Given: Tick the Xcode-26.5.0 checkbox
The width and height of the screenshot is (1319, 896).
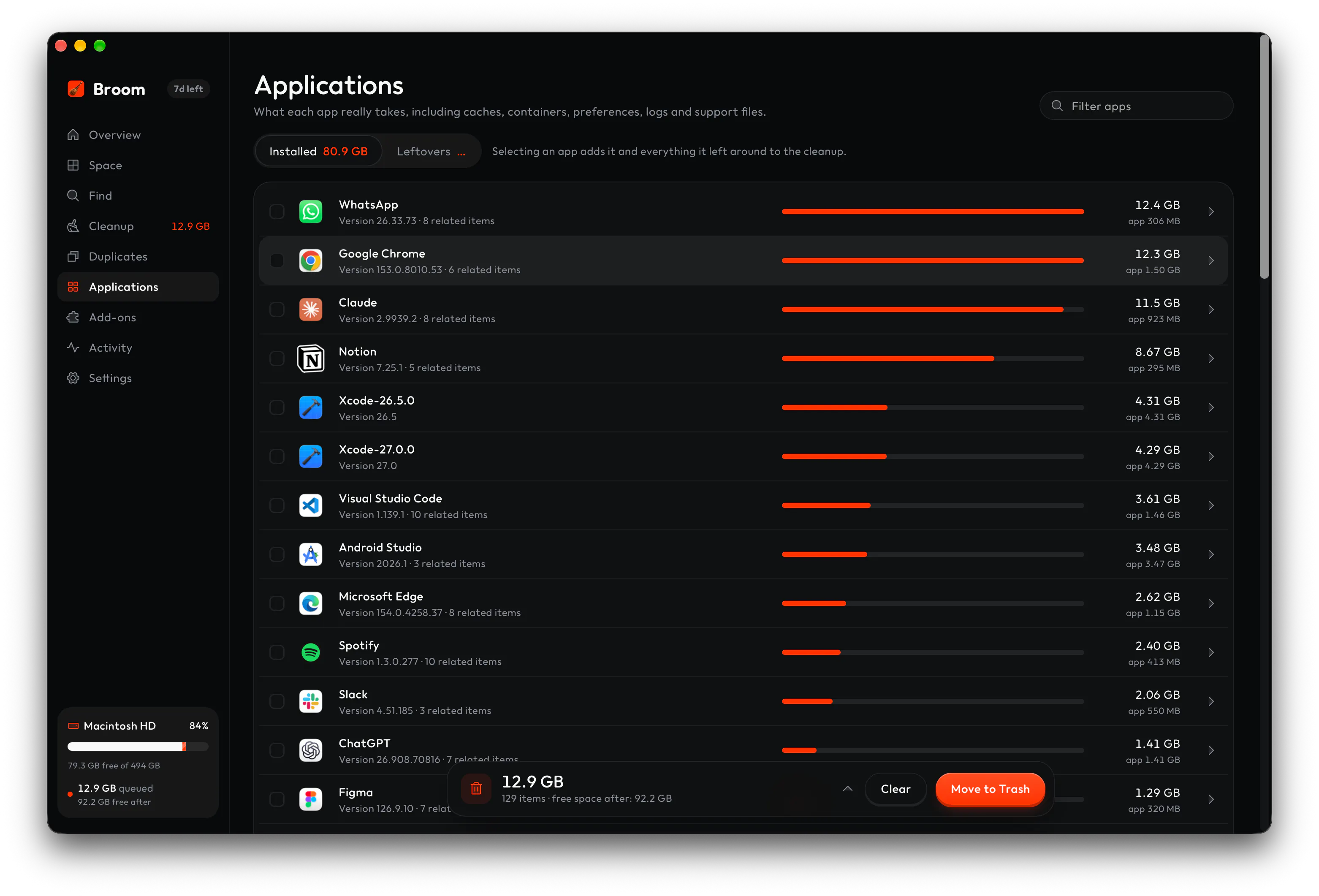Looking at the screenshot, I should point(277,407).
